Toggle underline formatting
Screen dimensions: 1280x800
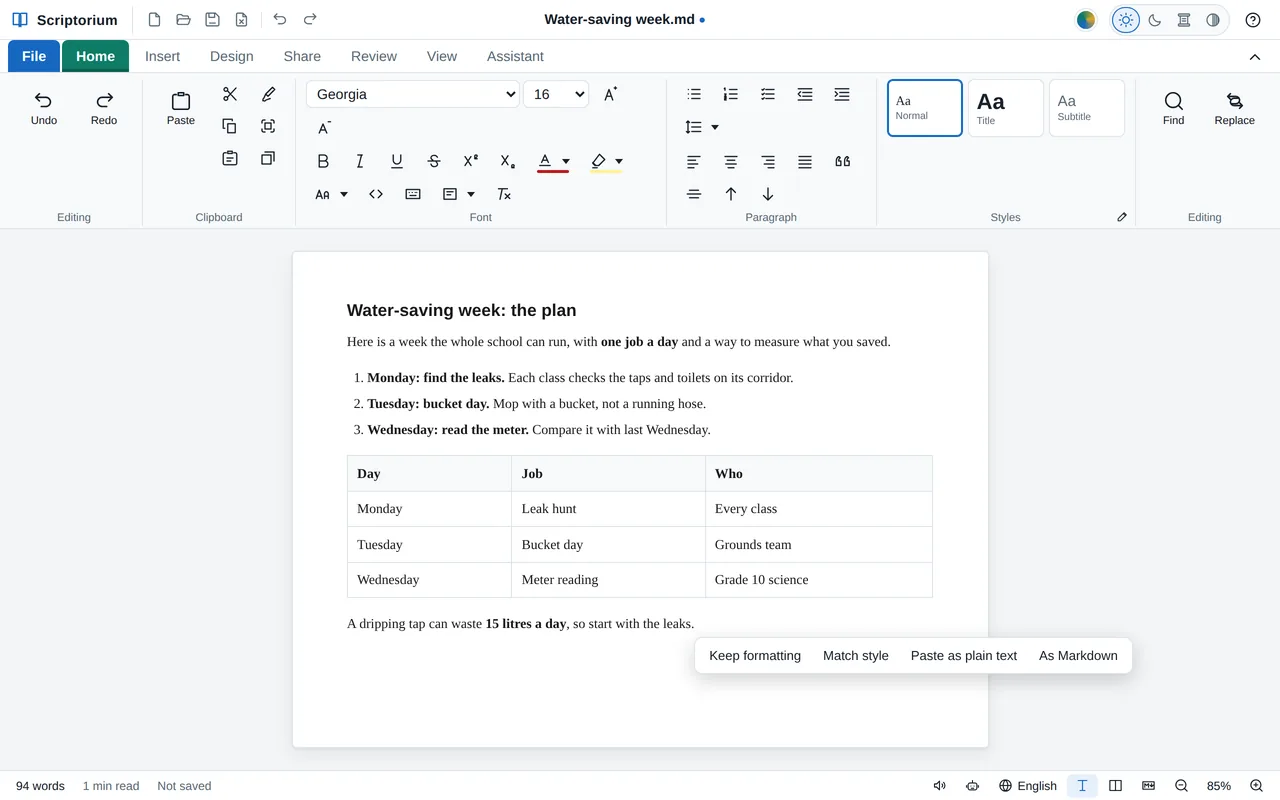point(397,161)
